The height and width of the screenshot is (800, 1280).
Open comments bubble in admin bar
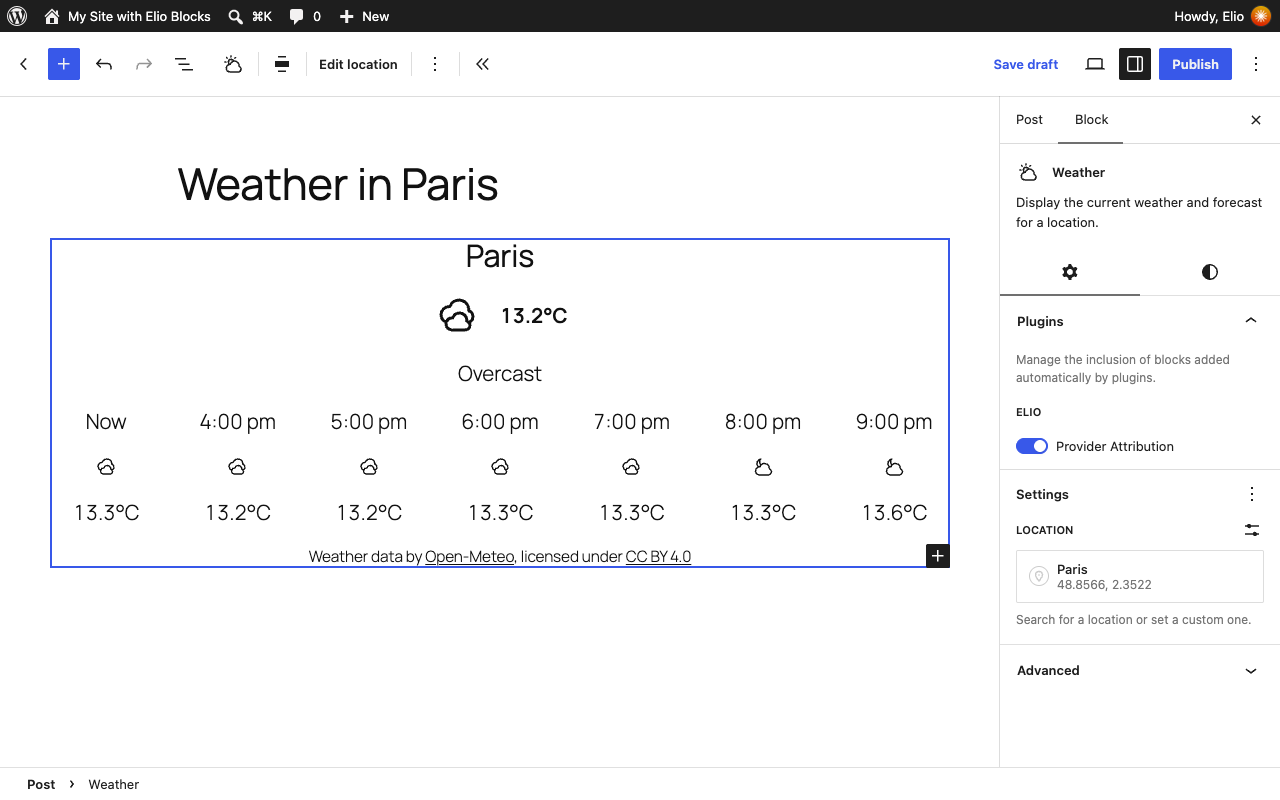coord(305,16)
